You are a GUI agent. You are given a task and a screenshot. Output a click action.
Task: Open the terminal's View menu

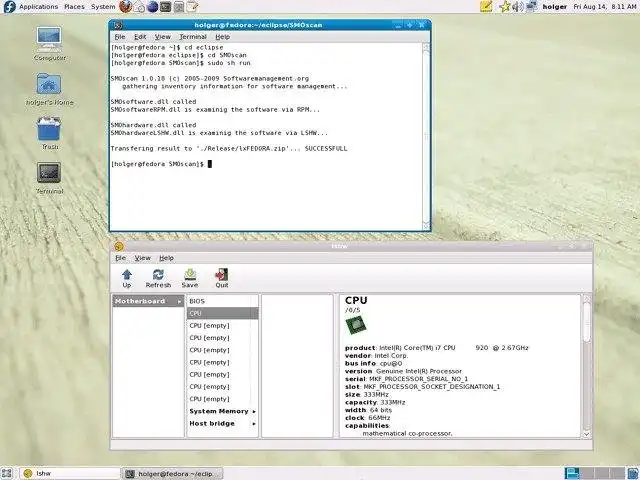162,37
